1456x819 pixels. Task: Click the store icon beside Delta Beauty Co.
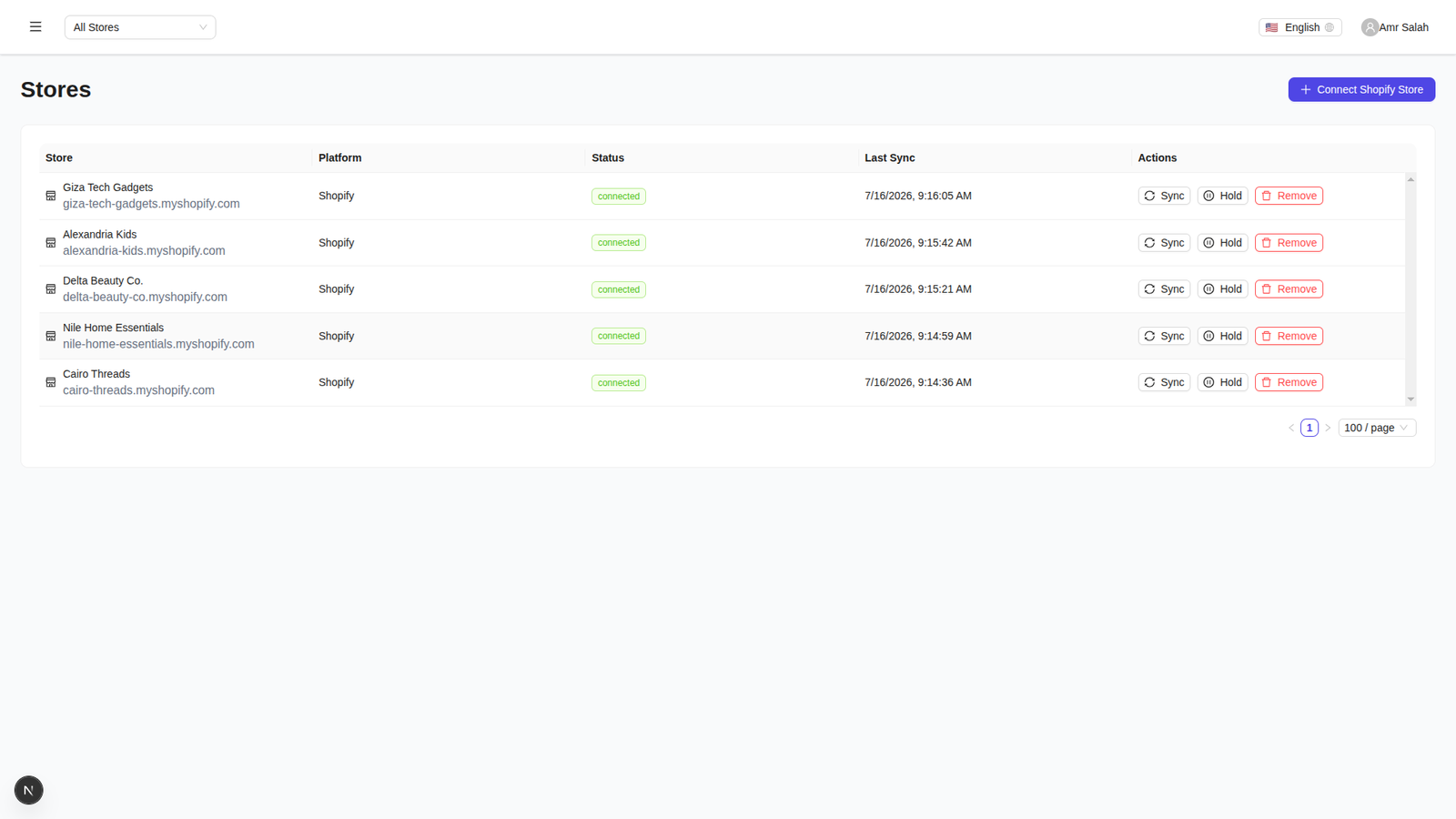(51, 289)
